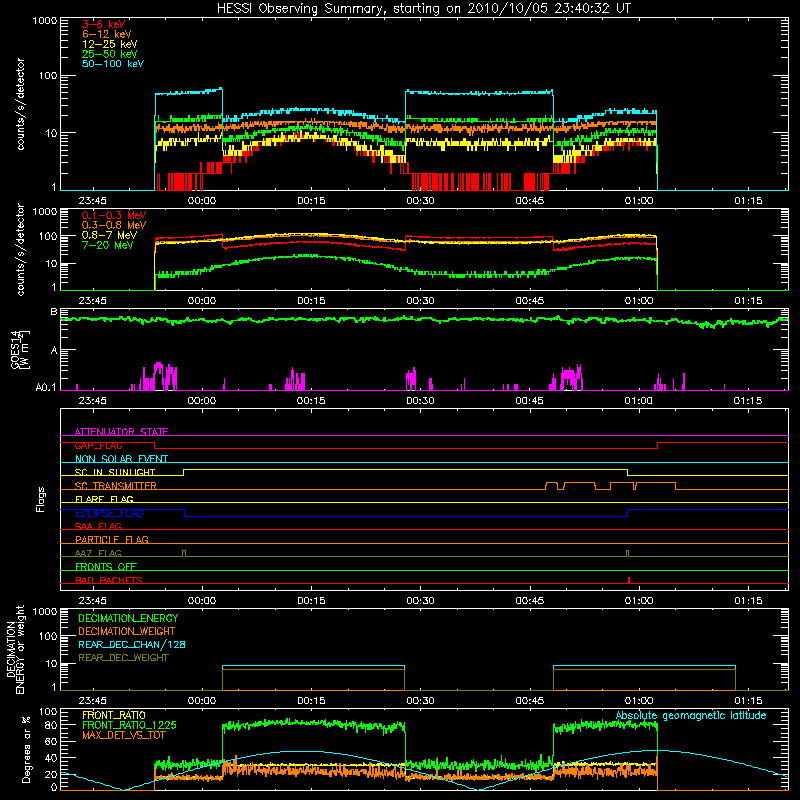Screen dimensions: 800x800
Task: Click the 7-20 MeV legend label
Action: coord(108,245)
